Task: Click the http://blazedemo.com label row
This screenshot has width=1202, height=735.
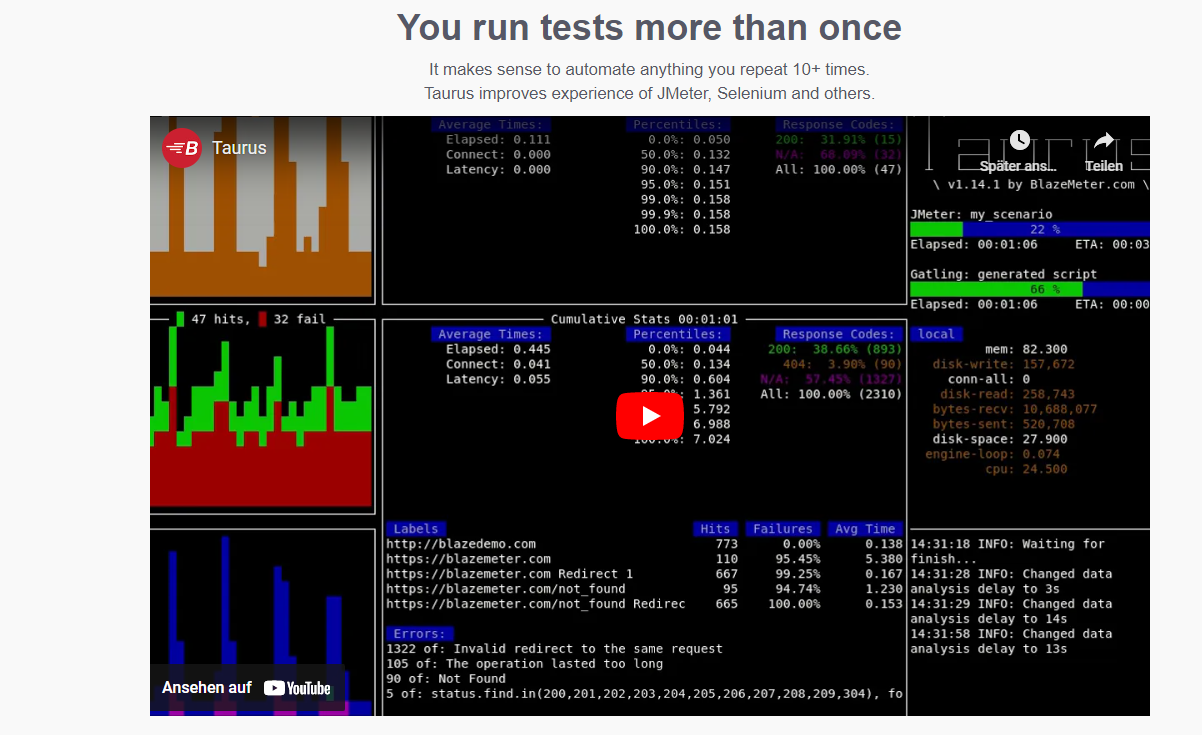Action: click(x=643, y=544)
